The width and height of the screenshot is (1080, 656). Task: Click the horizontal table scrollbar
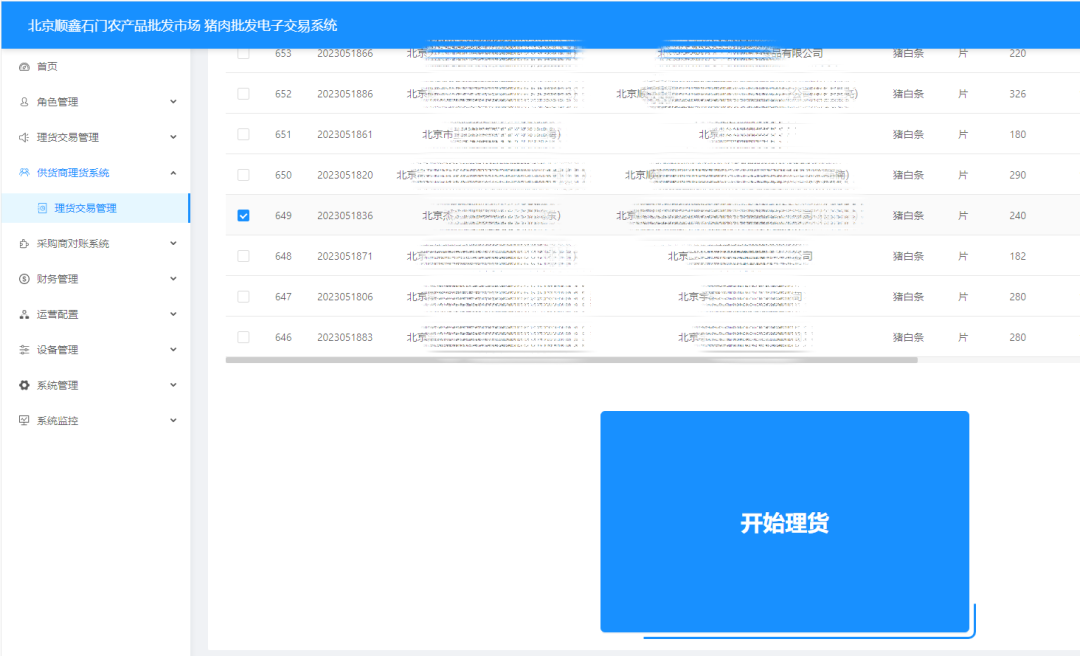(570, 360)
